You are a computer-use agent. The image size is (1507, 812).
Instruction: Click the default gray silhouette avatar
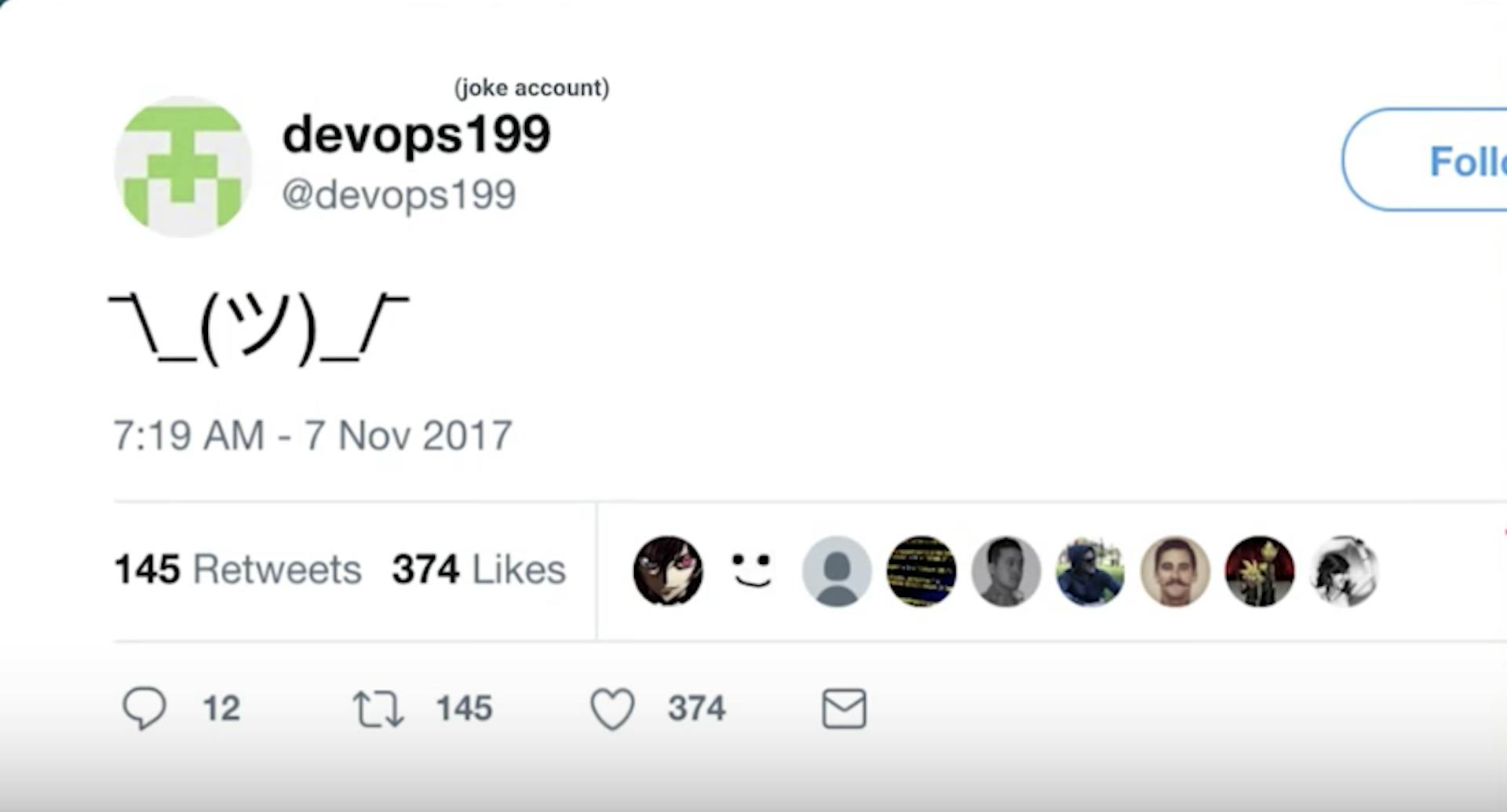[x=837, y=571]
